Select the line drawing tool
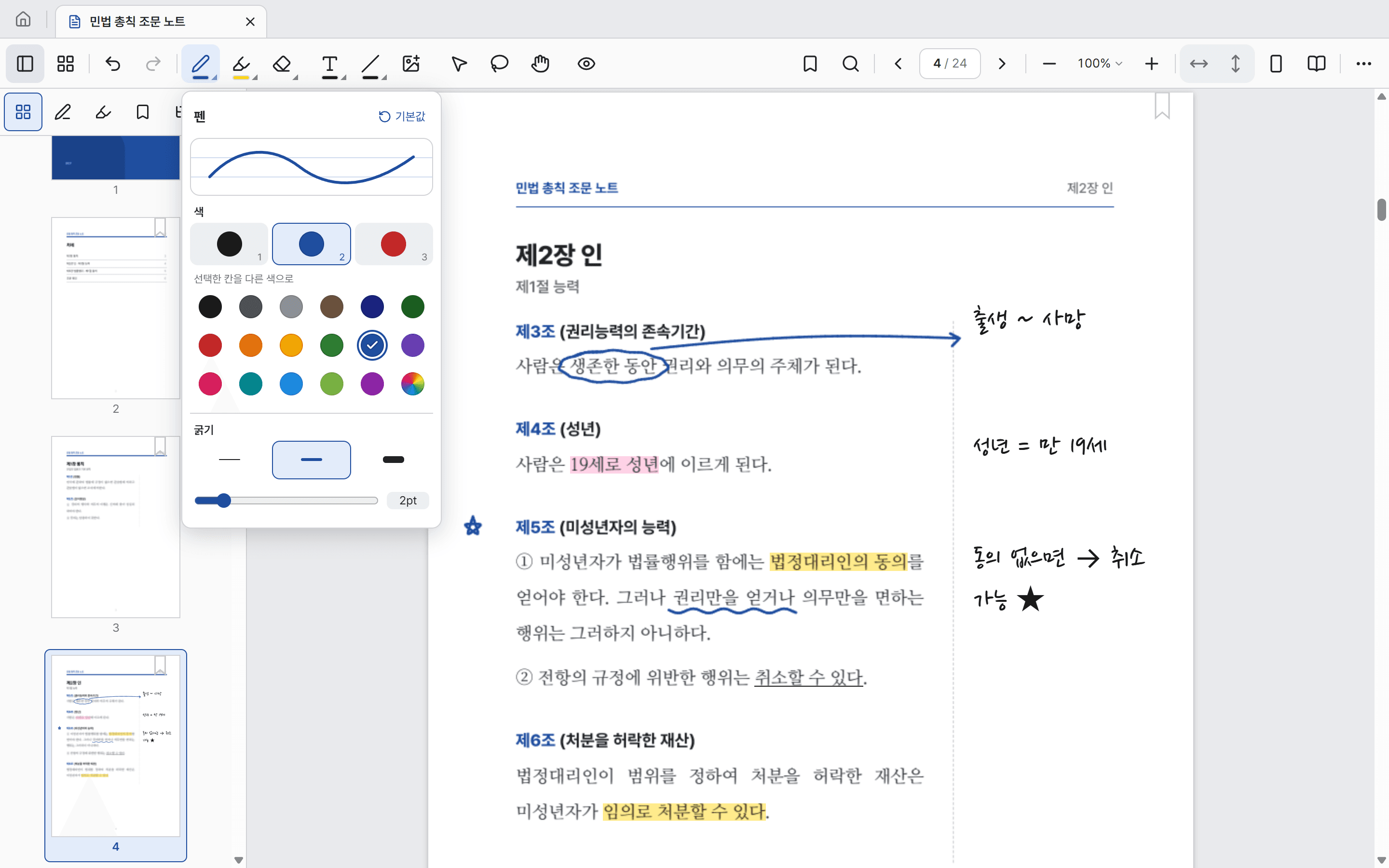 click(370, 63)
